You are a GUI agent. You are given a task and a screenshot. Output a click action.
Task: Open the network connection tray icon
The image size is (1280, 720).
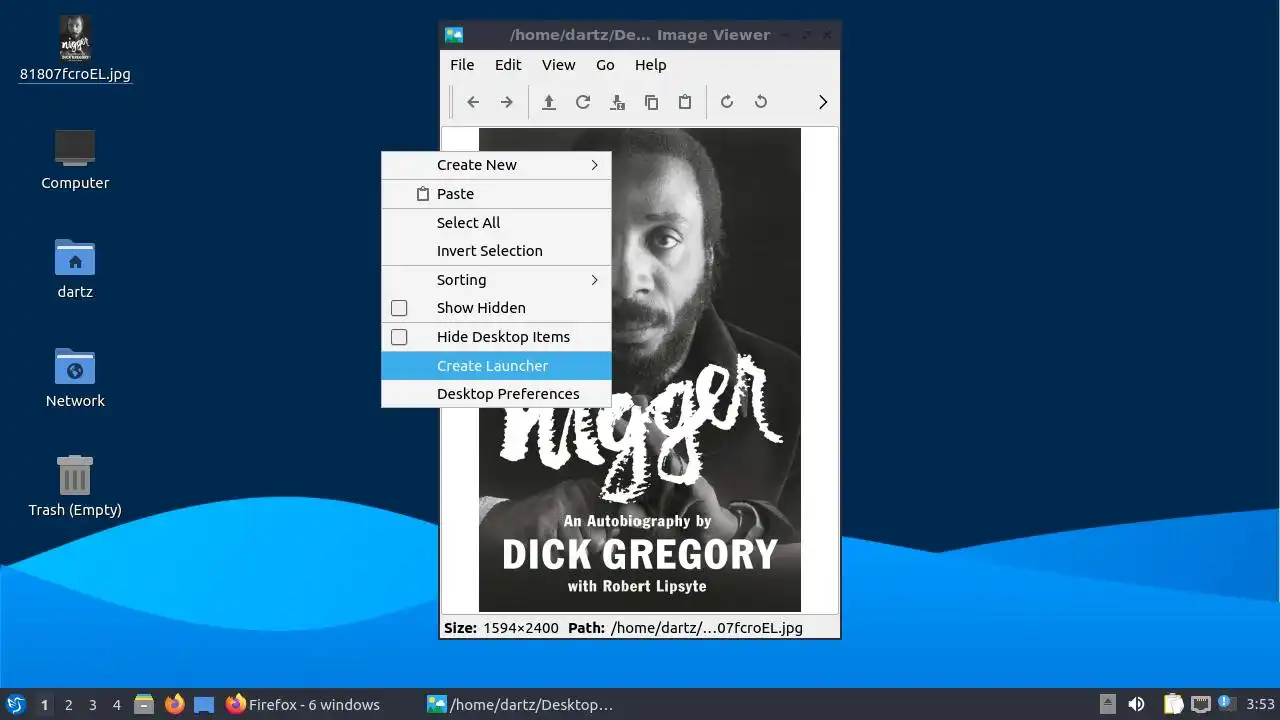click(1200, 705)
